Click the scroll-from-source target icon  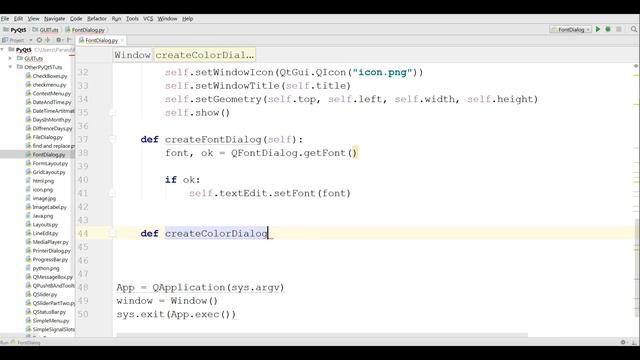pos(39,40)
